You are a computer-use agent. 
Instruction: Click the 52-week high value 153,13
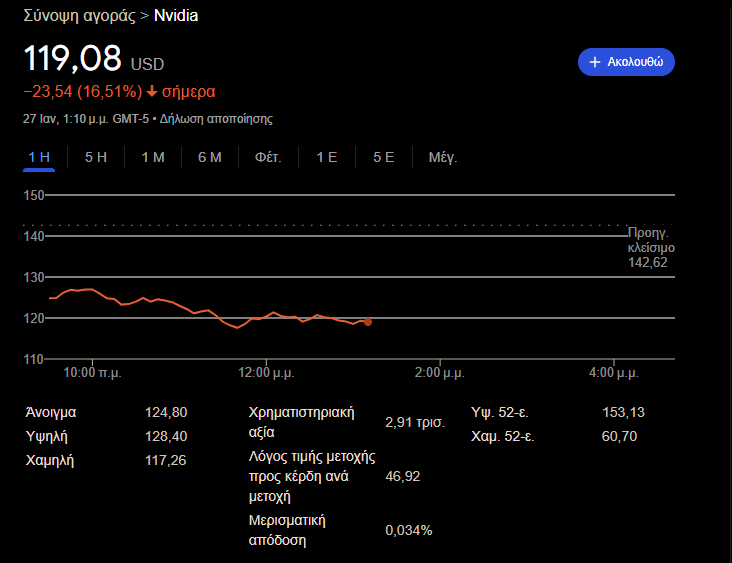tap(623, 412)
